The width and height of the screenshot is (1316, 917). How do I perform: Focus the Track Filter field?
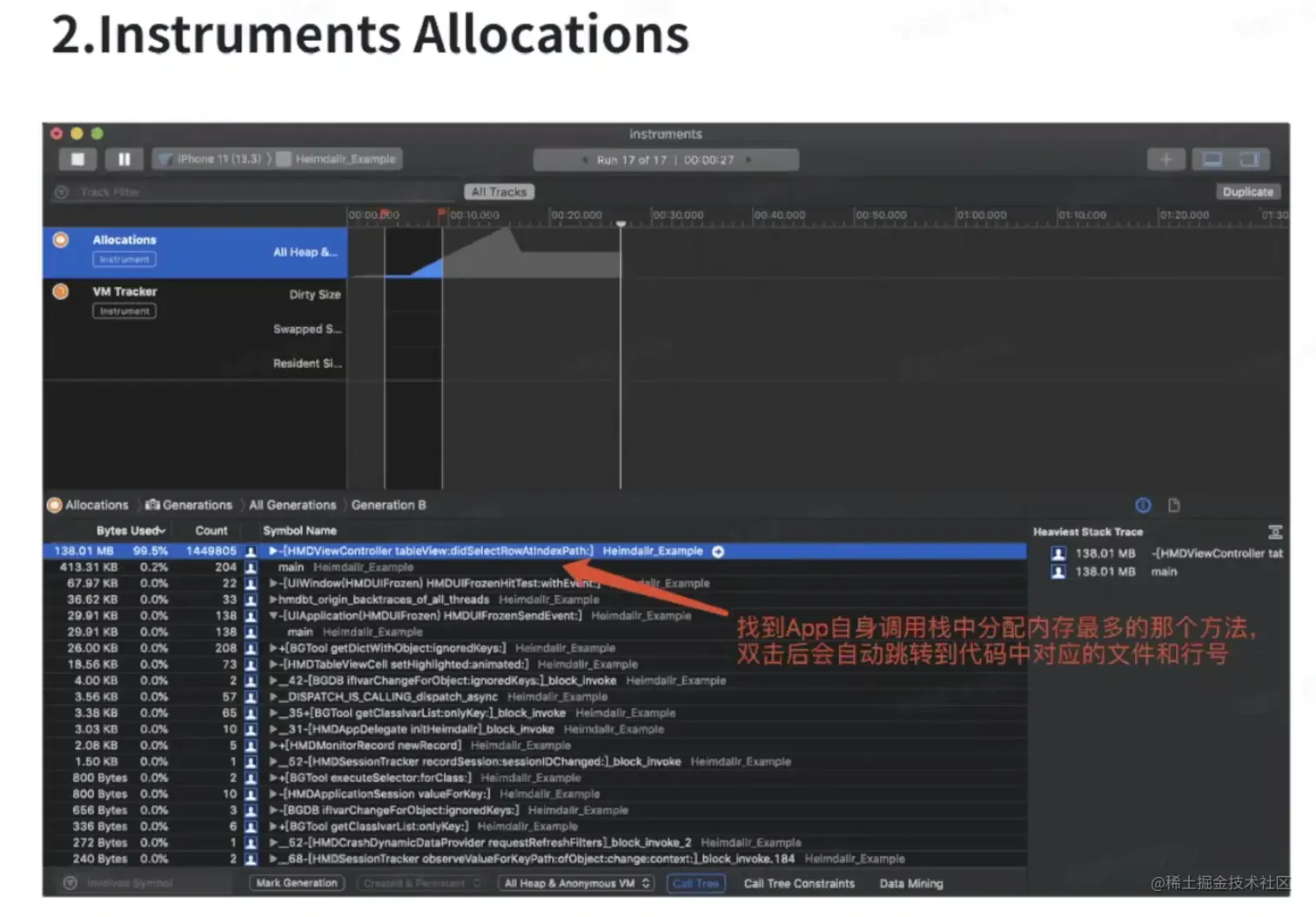click(261, 192)
